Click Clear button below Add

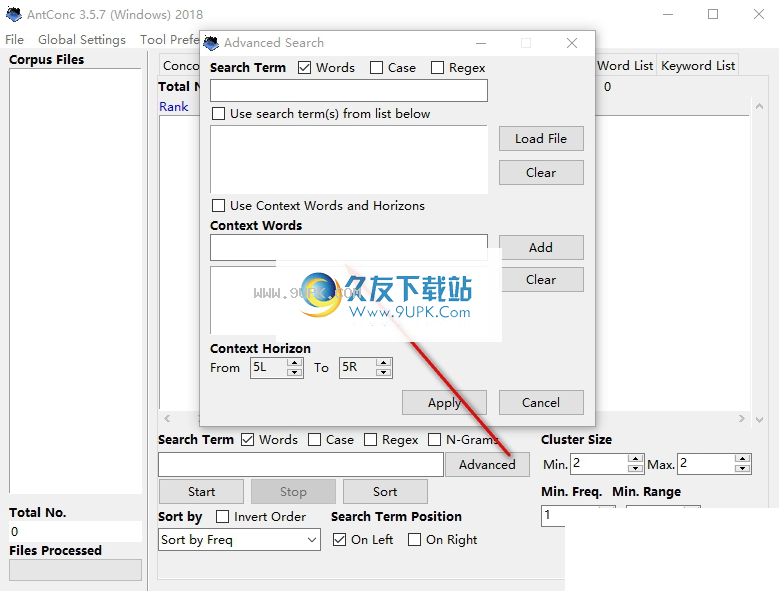point(541,280)
